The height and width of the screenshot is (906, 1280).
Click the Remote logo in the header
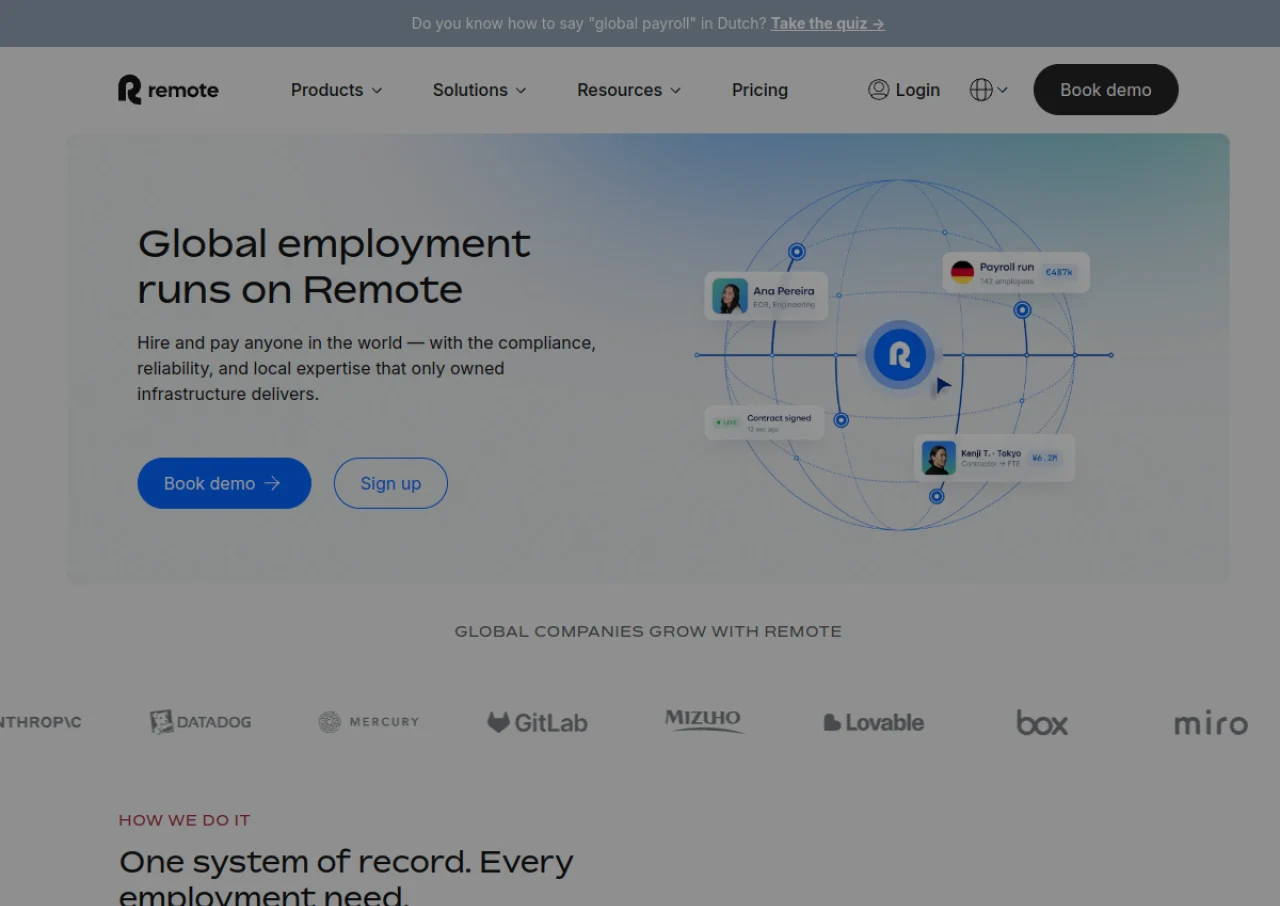coord(168,90)
